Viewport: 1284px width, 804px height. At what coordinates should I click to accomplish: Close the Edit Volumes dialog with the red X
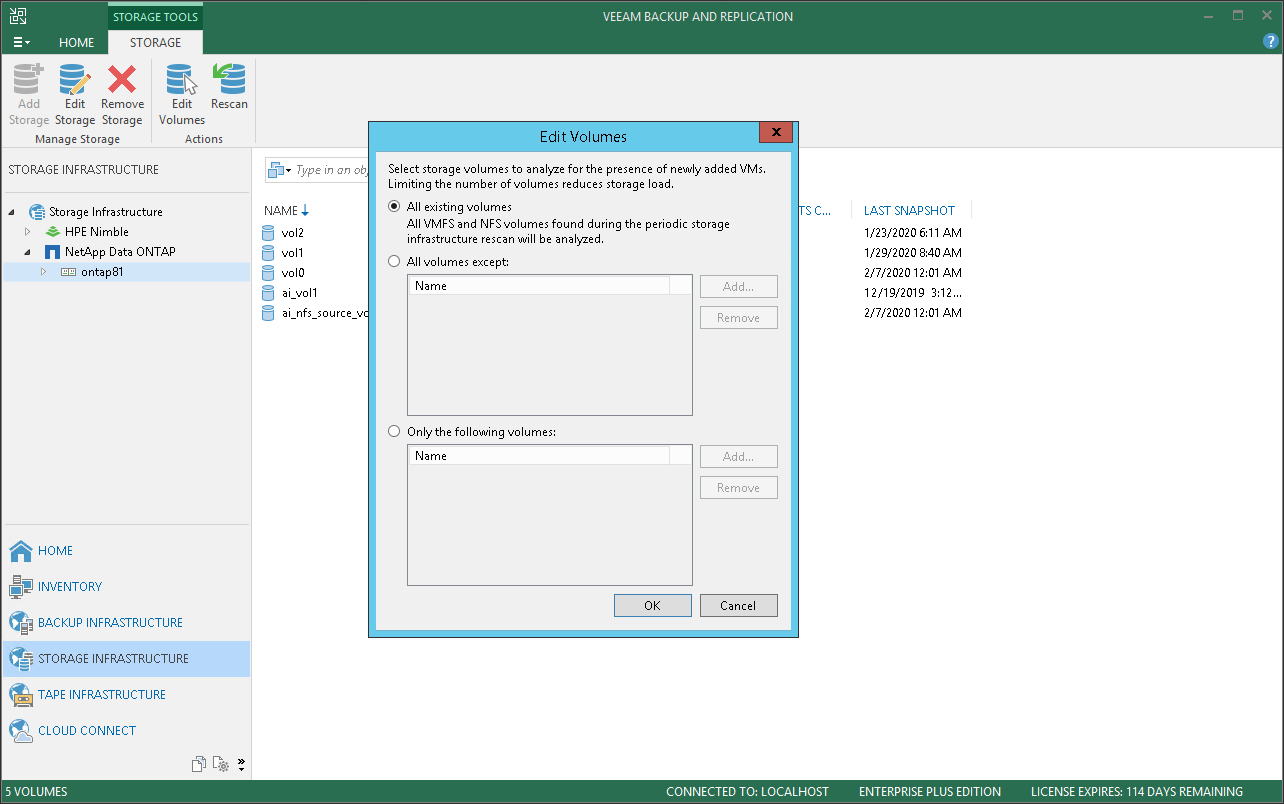776,134
